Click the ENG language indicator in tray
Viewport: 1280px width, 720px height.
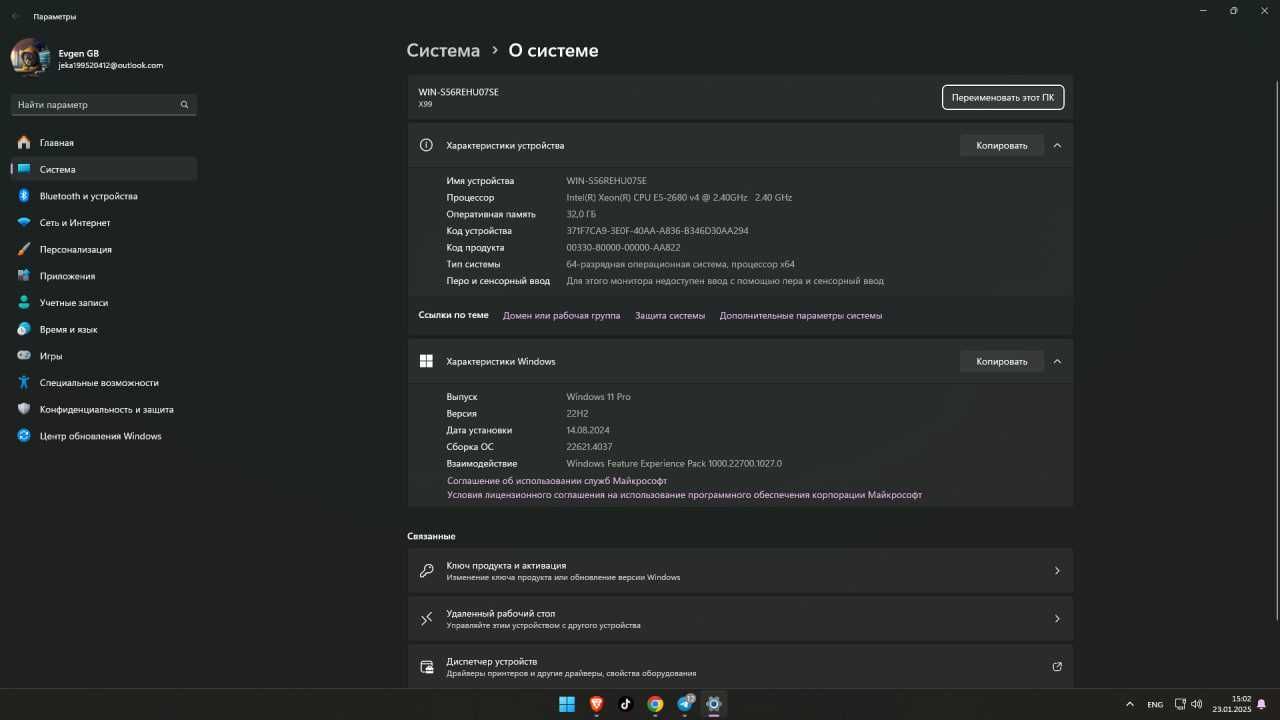[x=1155, y=705]
